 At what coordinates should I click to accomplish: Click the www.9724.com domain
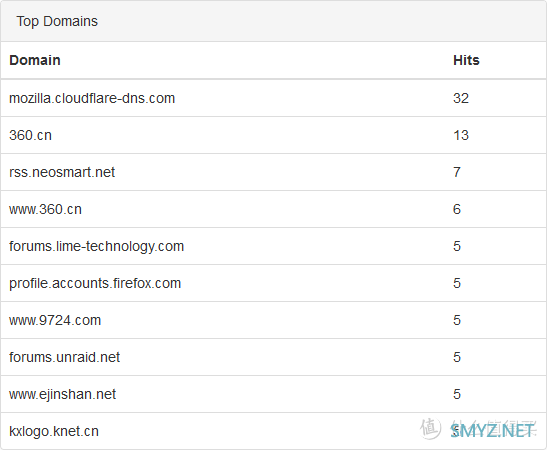coord(55,320)
